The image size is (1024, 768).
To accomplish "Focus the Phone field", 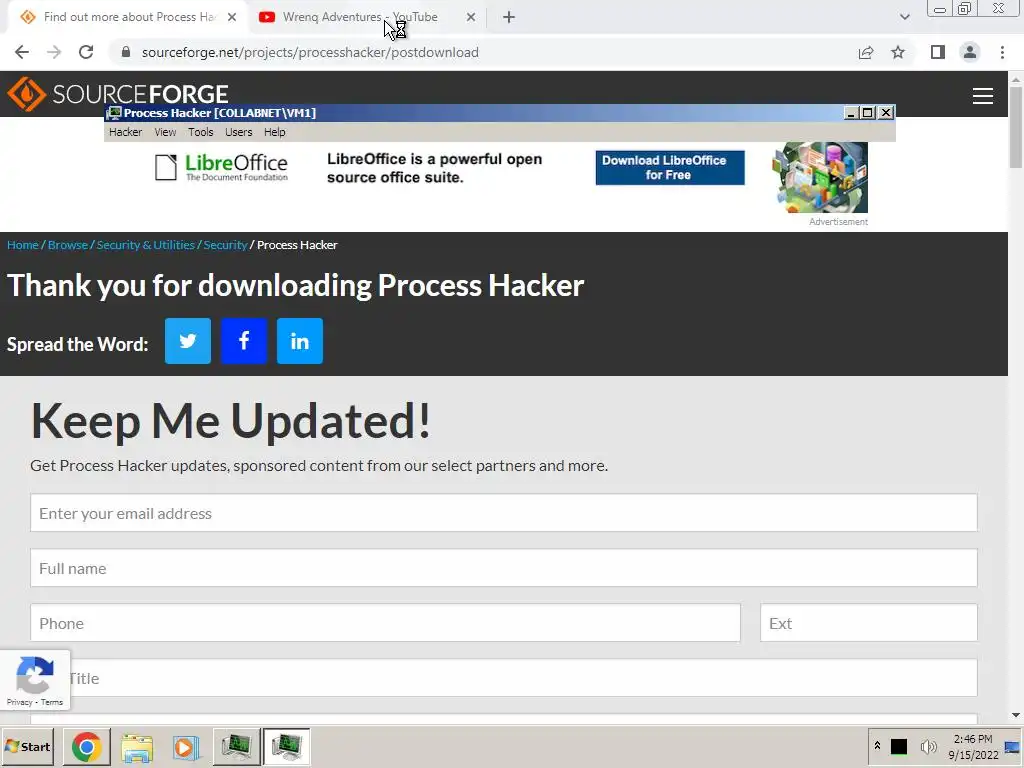I will pos(385,623).
